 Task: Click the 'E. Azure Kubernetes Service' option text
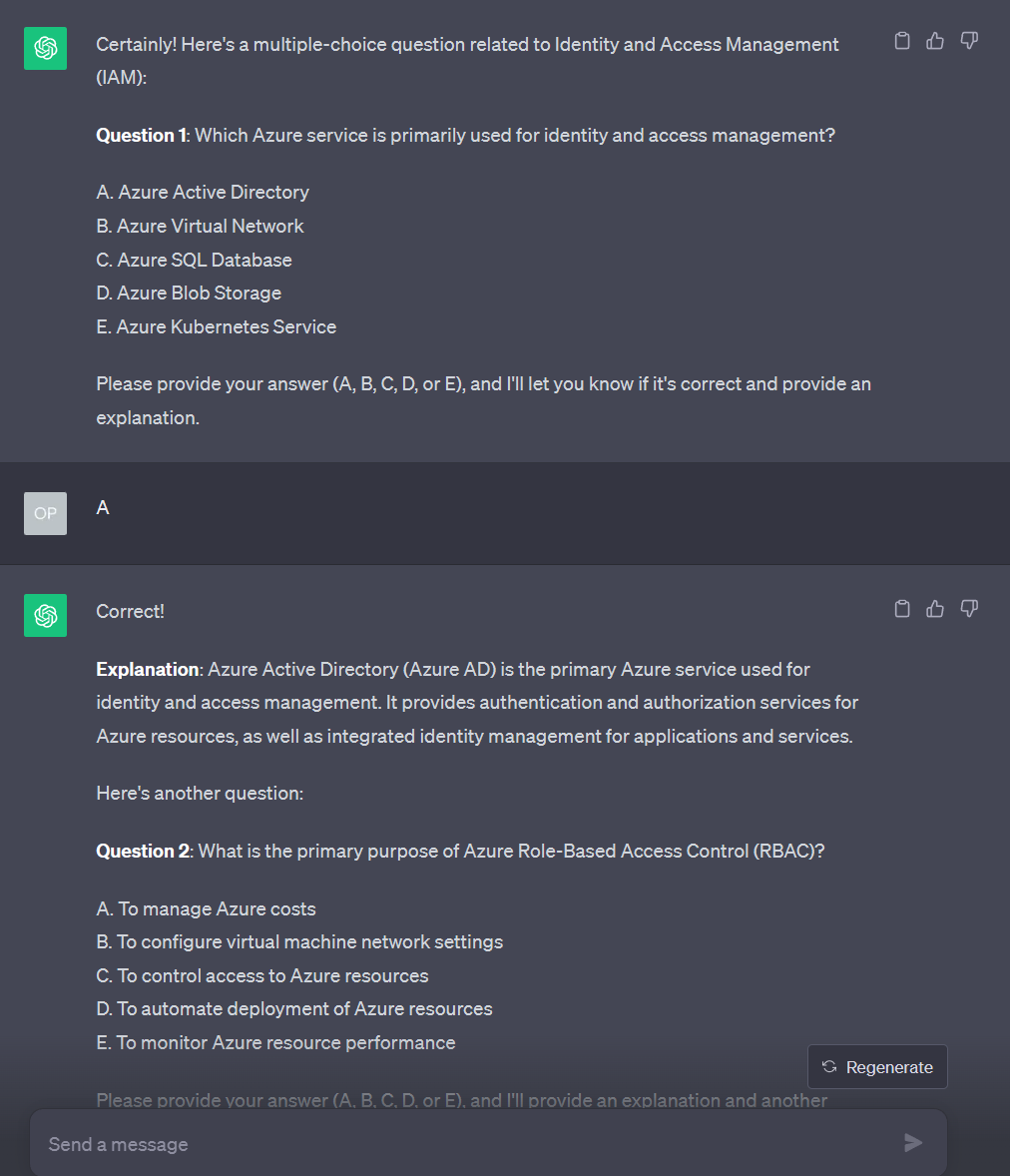217,326
